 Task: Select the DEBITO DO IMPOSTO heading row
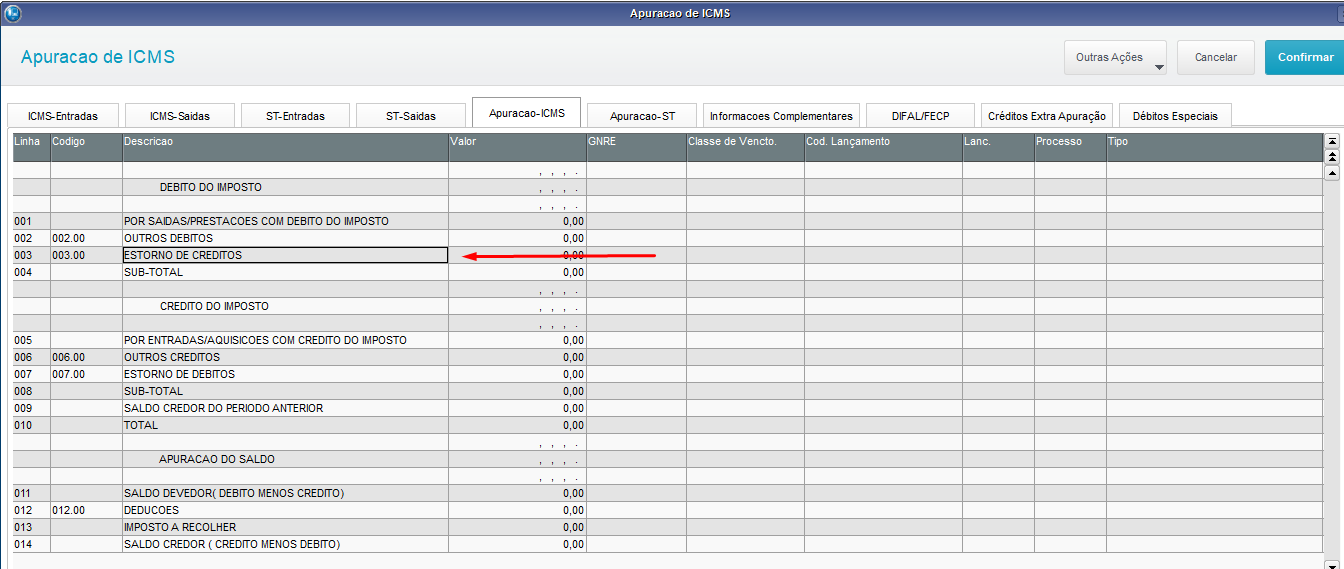[667, 187]
